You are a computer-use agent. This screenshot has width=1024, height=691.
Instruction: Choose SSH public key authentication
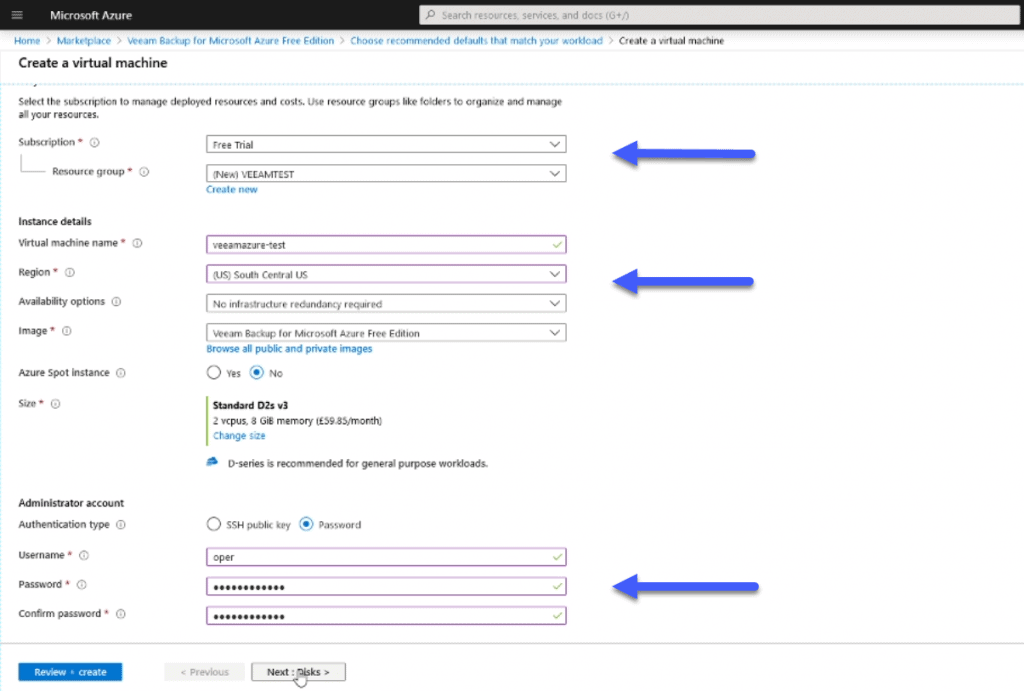(214, 524)
